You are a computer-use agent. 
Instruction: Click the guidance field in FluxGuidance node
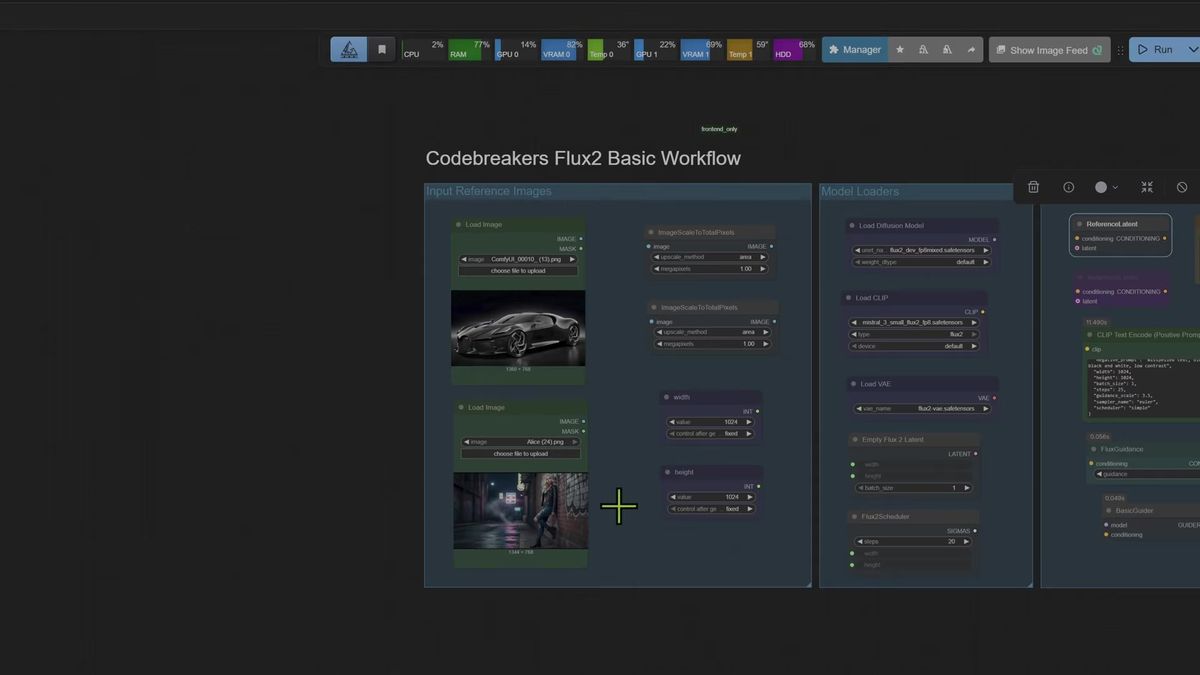pyautogui.click(x=1145, y=474)
